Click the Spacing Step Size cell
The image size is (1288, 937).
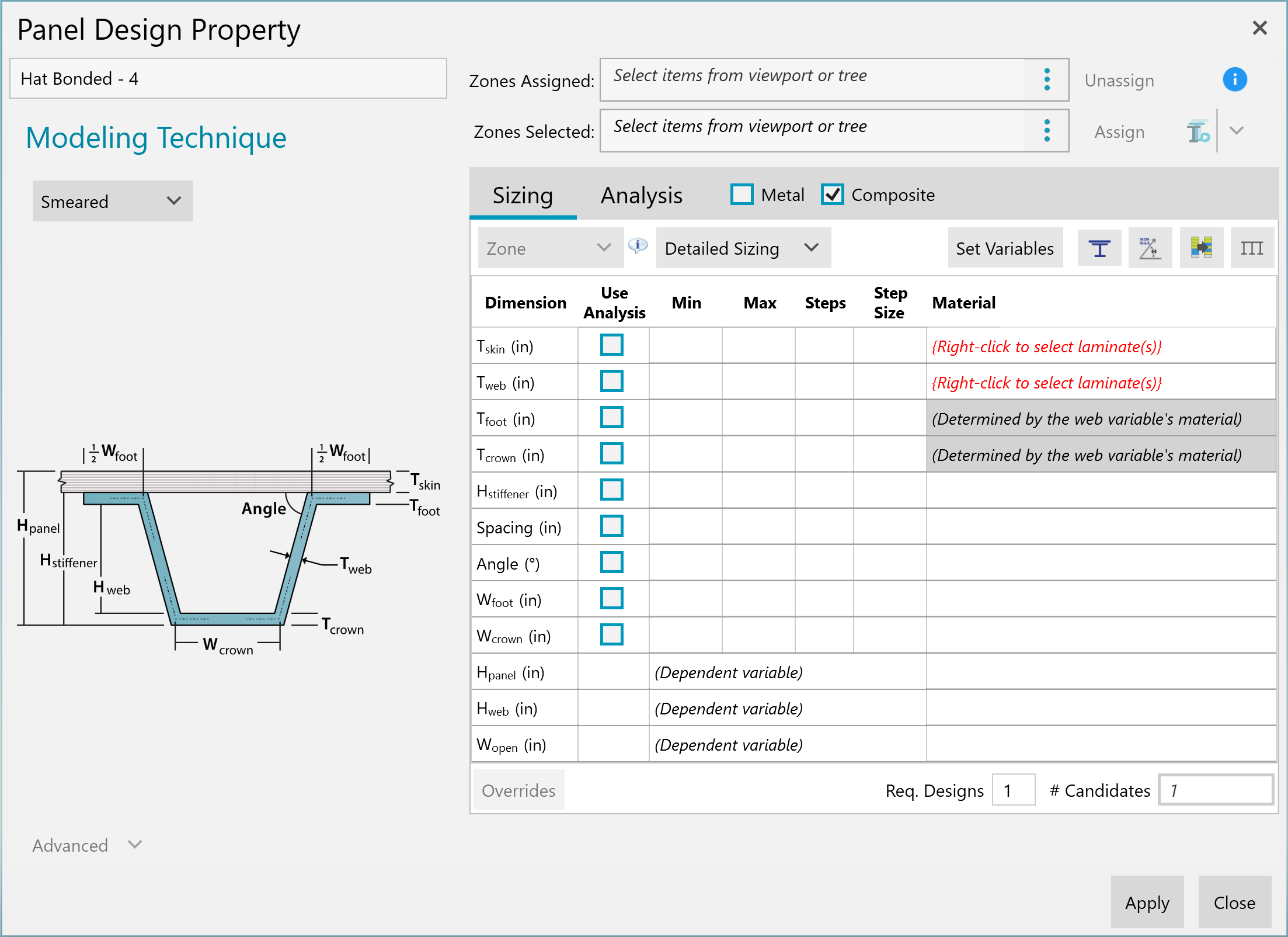[890, 527]
